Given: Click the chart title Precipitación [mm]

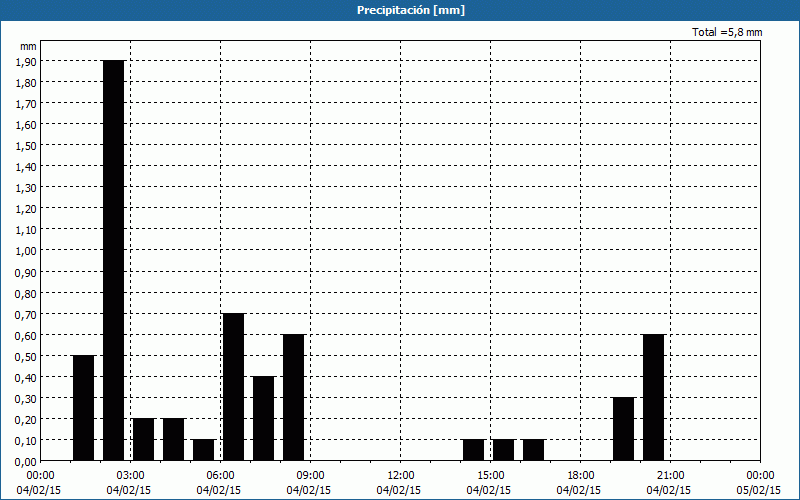Looking at the screenshot, I should (411, 10).
